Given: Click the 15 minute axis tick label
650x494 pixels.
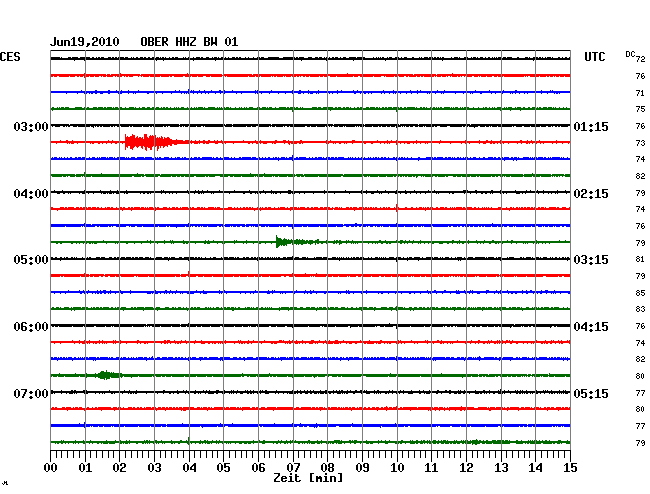Looking at the screenshot, I should coord(570,468).
